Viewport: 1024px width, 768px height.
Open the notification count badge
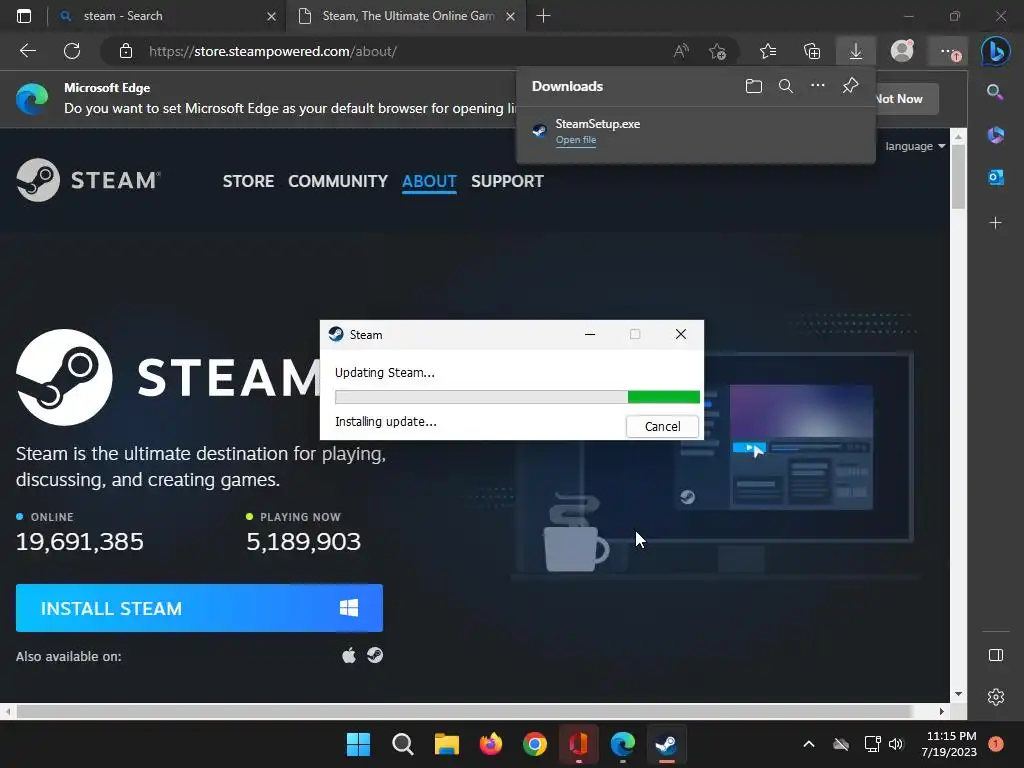995,744
